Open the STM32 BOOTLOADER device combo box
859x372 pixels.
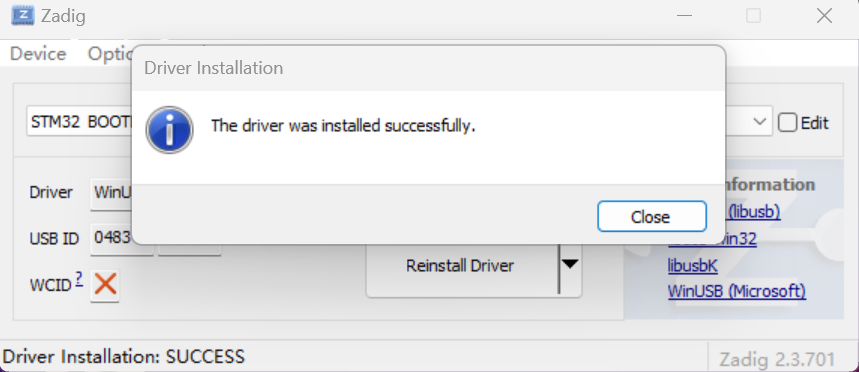399,122
